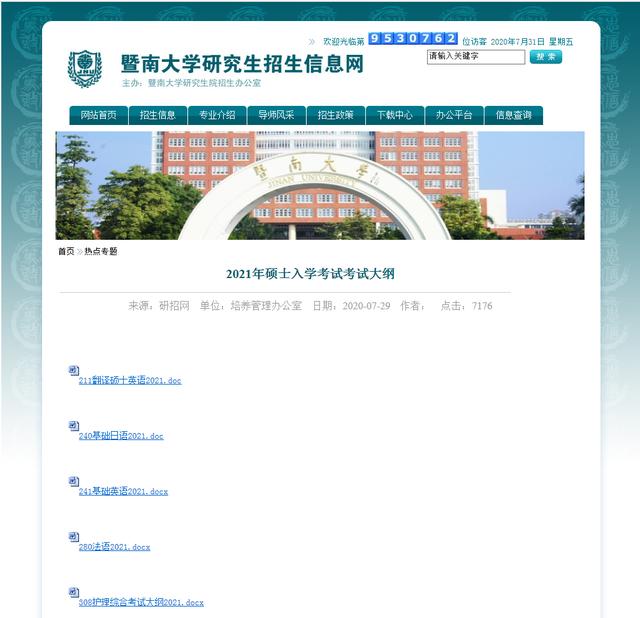
Task: Click the campus arch banner image
Action: point(320,185)
